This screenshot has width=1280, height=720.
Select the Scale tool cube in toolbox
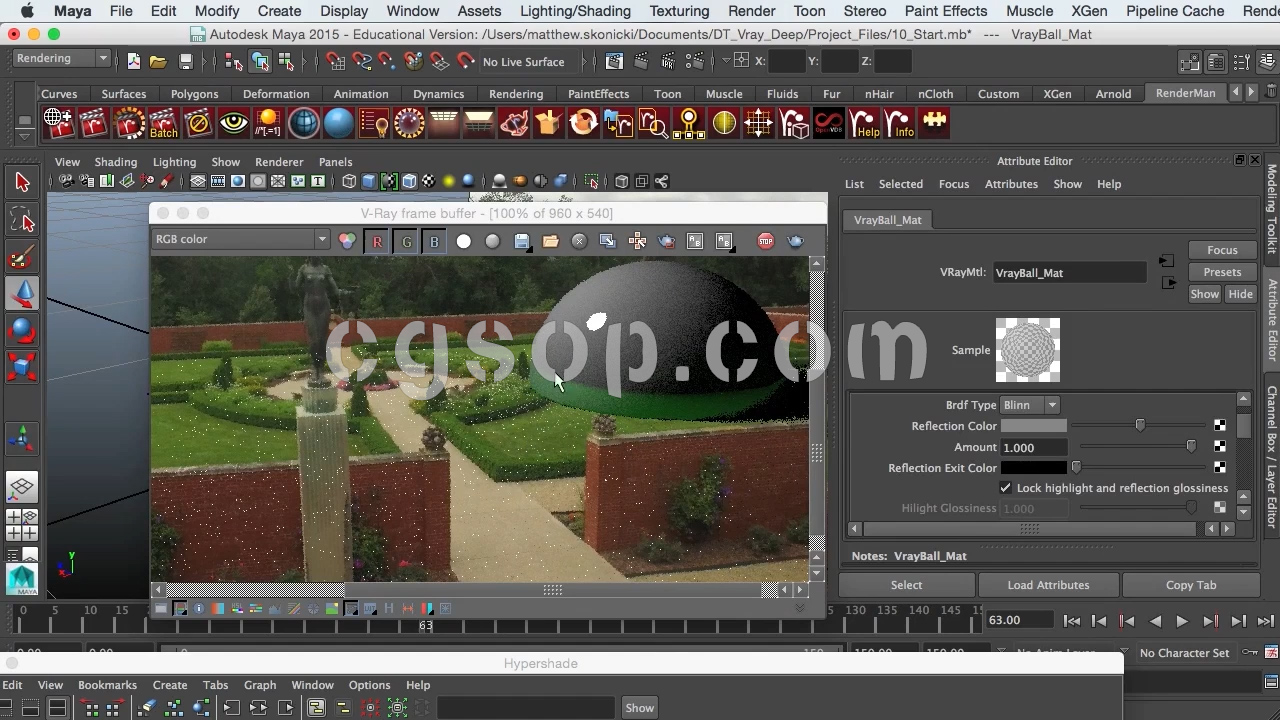(x=22, y=368)
